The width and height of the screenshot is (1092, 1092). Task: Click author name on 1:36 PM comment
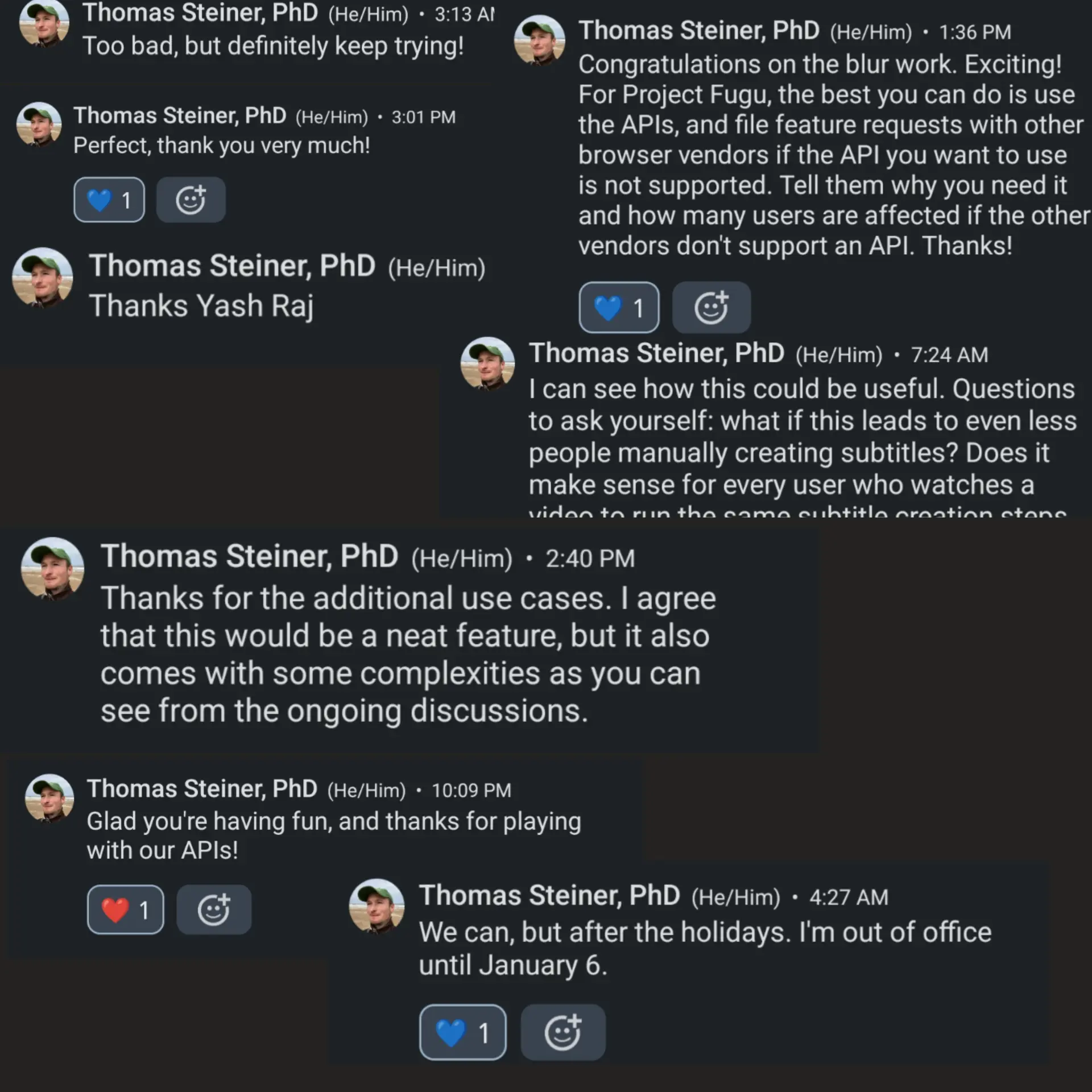pyautogui.click(x=699, y=31)
